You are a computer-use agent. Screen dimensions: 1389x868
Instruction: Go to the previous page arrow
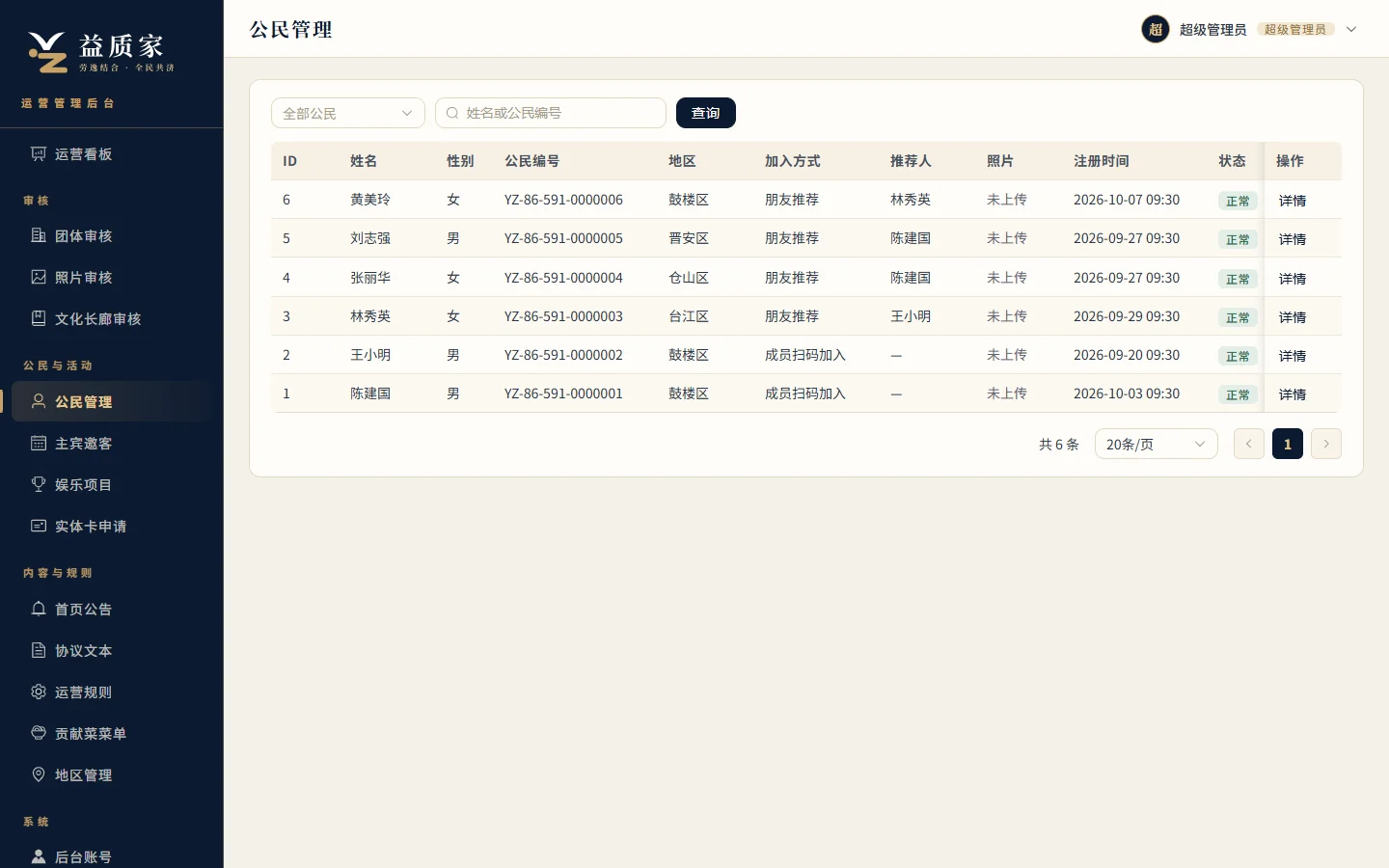(1249, 444)
